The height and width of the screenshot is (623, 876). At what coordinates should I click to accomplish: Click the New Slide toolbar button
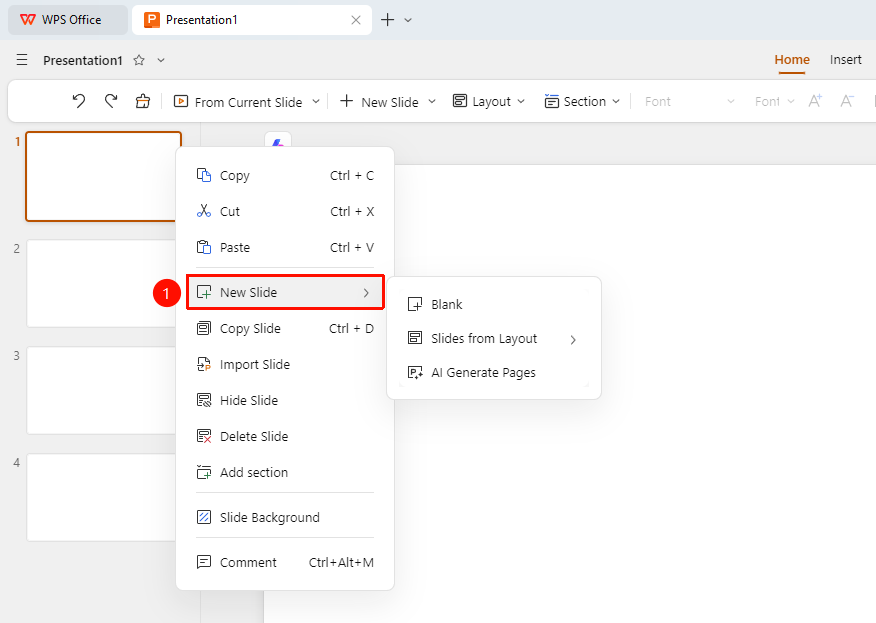click(x=379, y=102)
